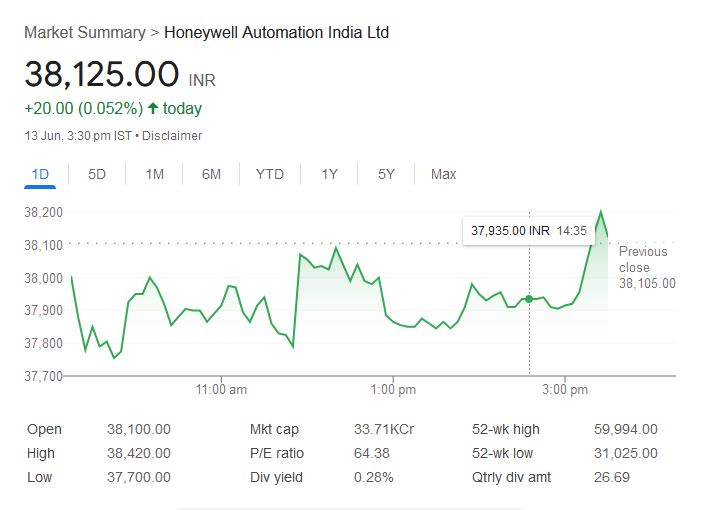This screenshot has width=713, height=510.
Task: Click the 37,935.00 INR tooltip
Action: (x=529, y=230)
